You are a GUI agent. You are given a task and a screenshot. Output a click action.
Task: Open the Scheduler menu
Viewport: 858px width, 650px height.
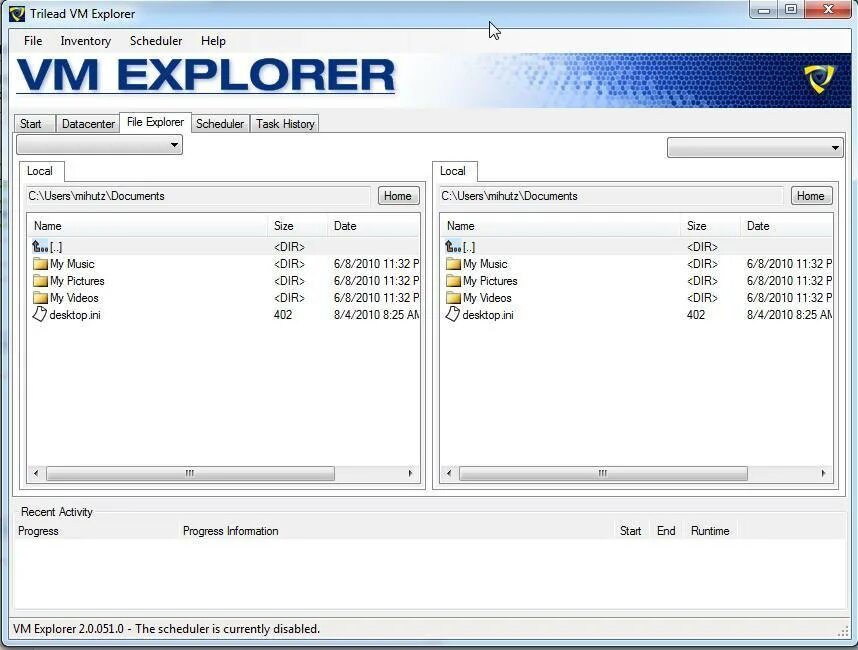click(156, 41)
